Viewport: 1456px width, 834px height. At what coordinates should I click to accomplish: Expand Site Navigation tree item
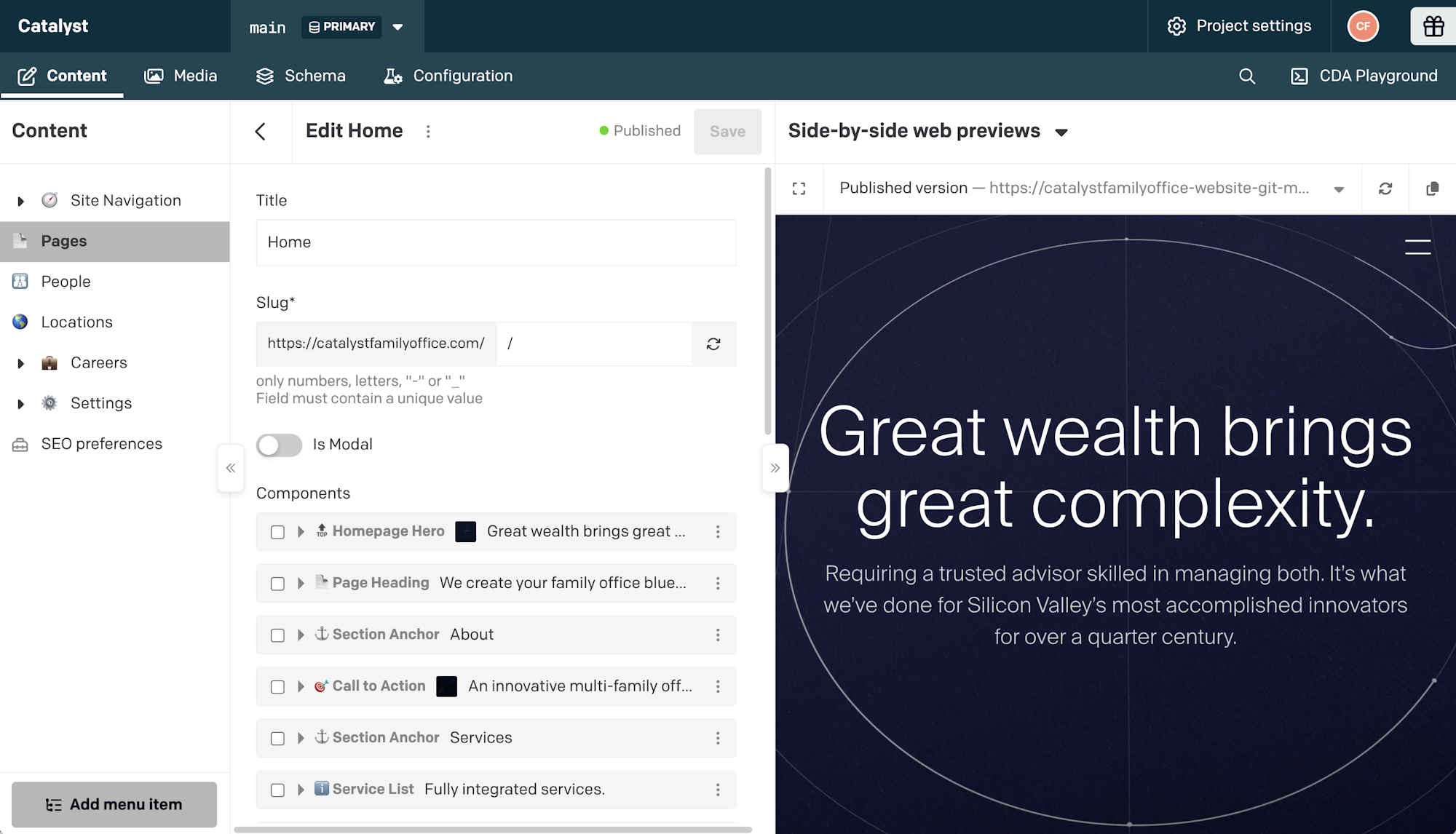(x=21, y=201)
